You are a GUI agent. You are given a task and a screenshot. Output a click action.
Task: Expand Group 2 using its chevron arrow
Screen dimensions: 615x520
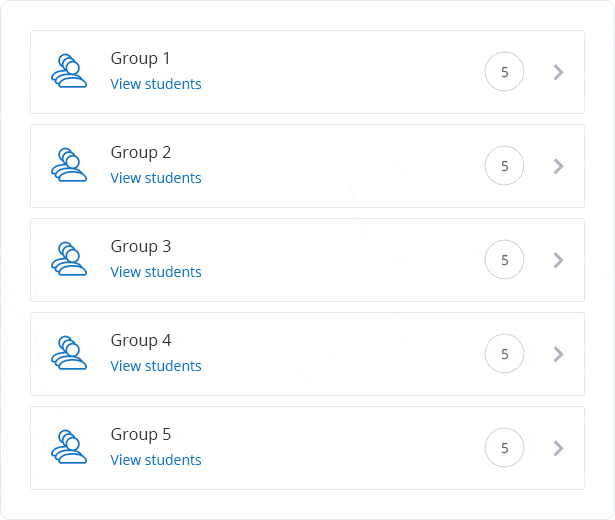[x=559, y=166]
